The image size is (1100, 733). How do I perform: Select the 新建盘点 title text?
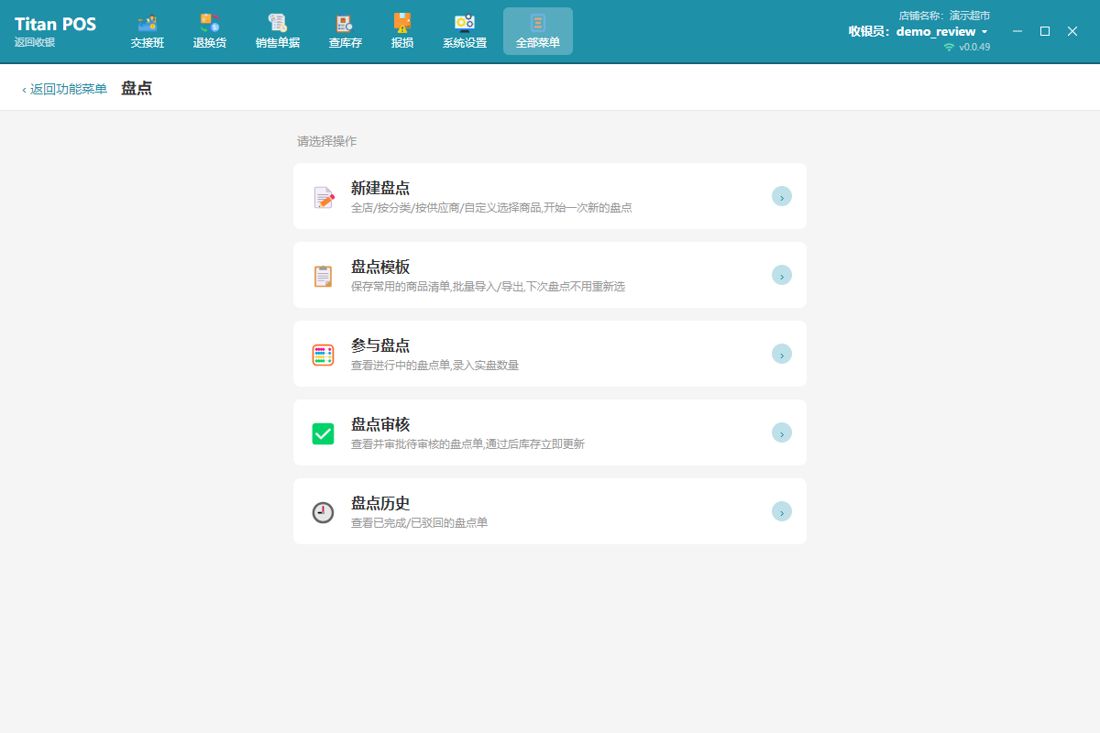[380, 188]
